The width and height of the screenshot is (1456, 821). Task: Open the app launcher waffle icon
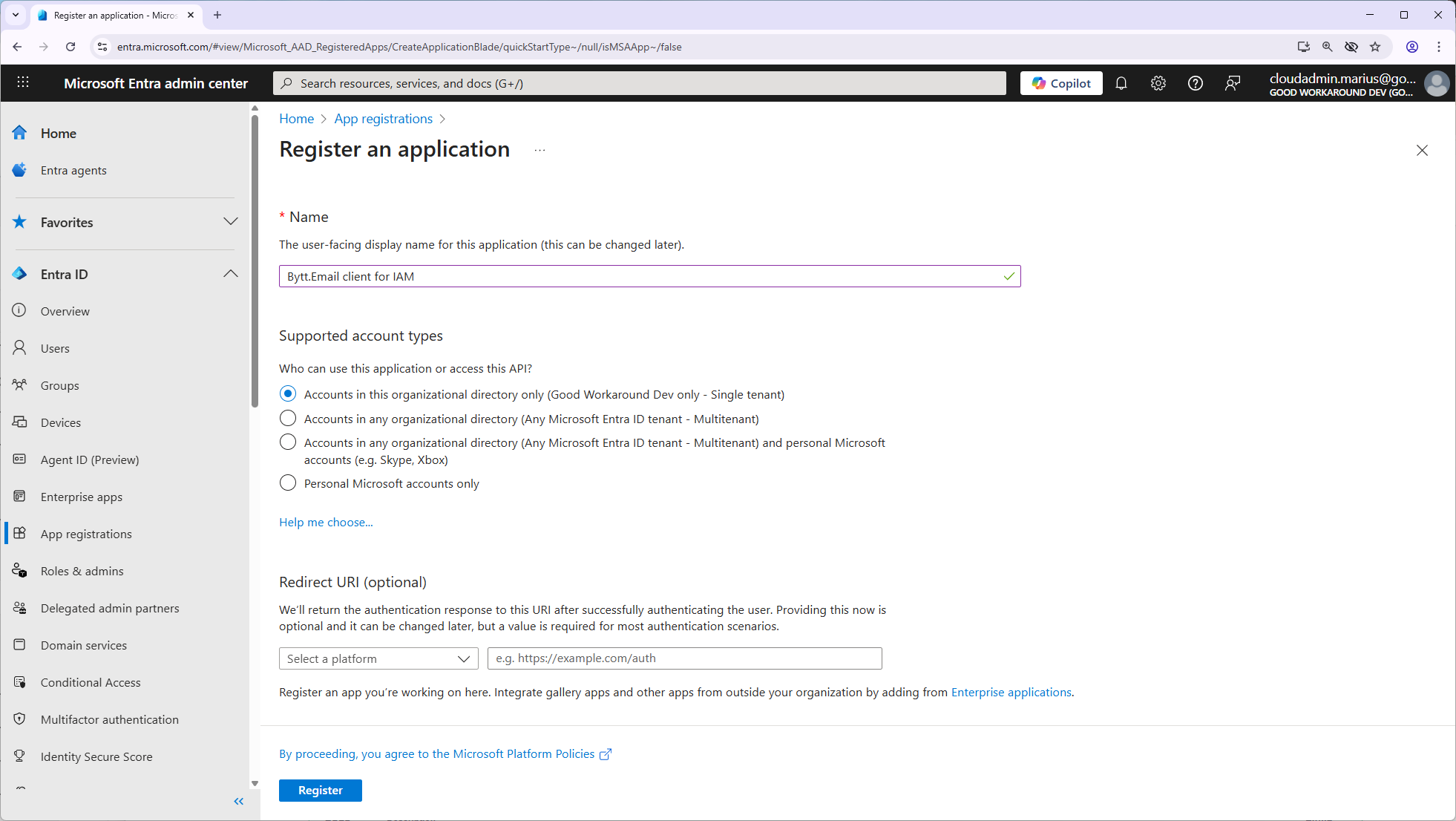(x=23, y=82)
